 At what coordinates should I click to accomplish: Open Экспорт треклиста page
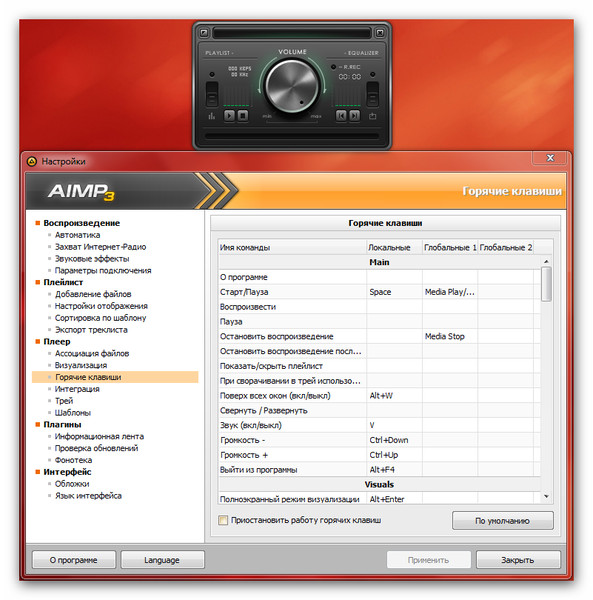pyautogui.click(x=91, y=330)
